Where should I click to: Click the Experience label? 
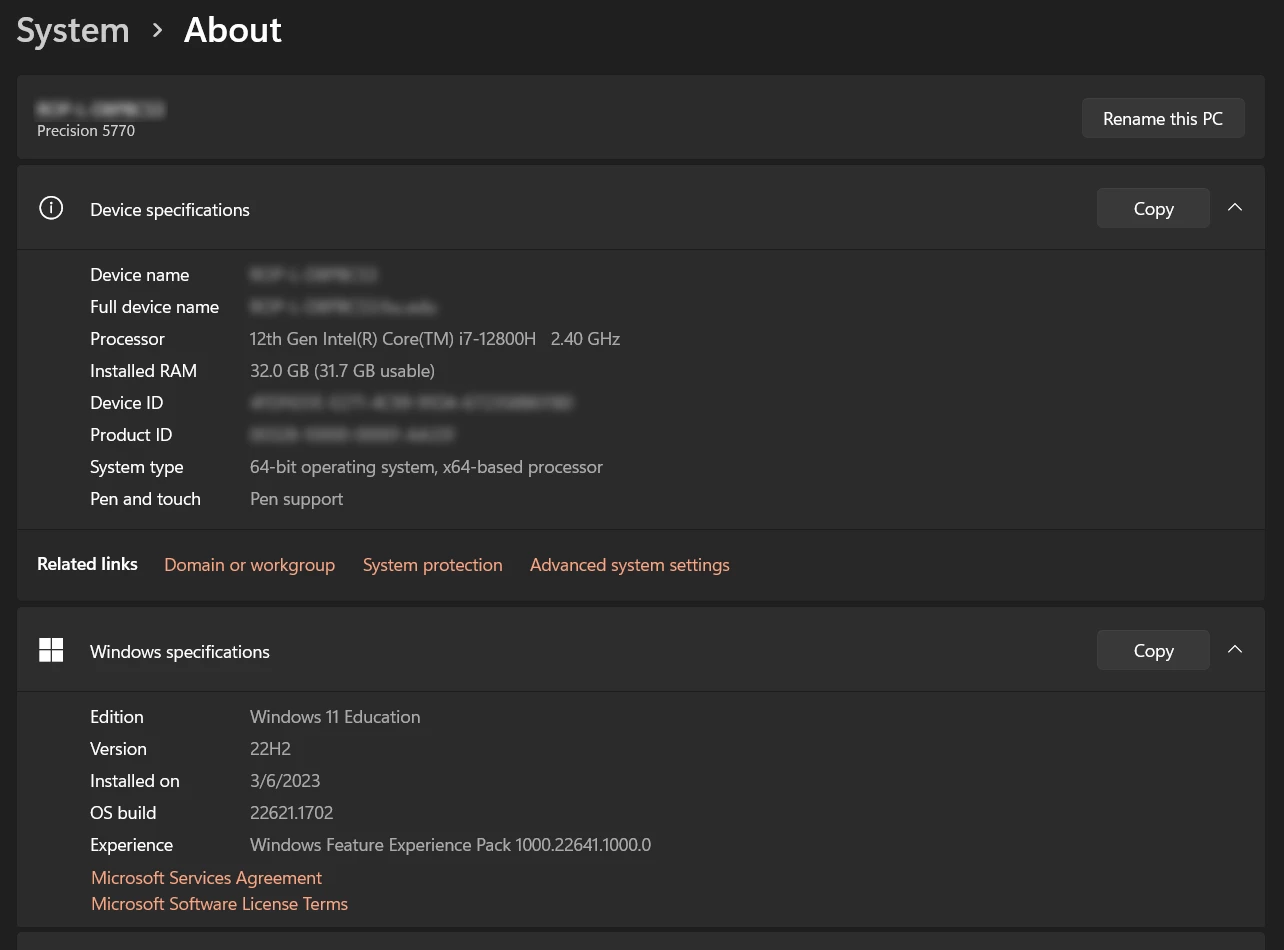[x=131, y=845]
